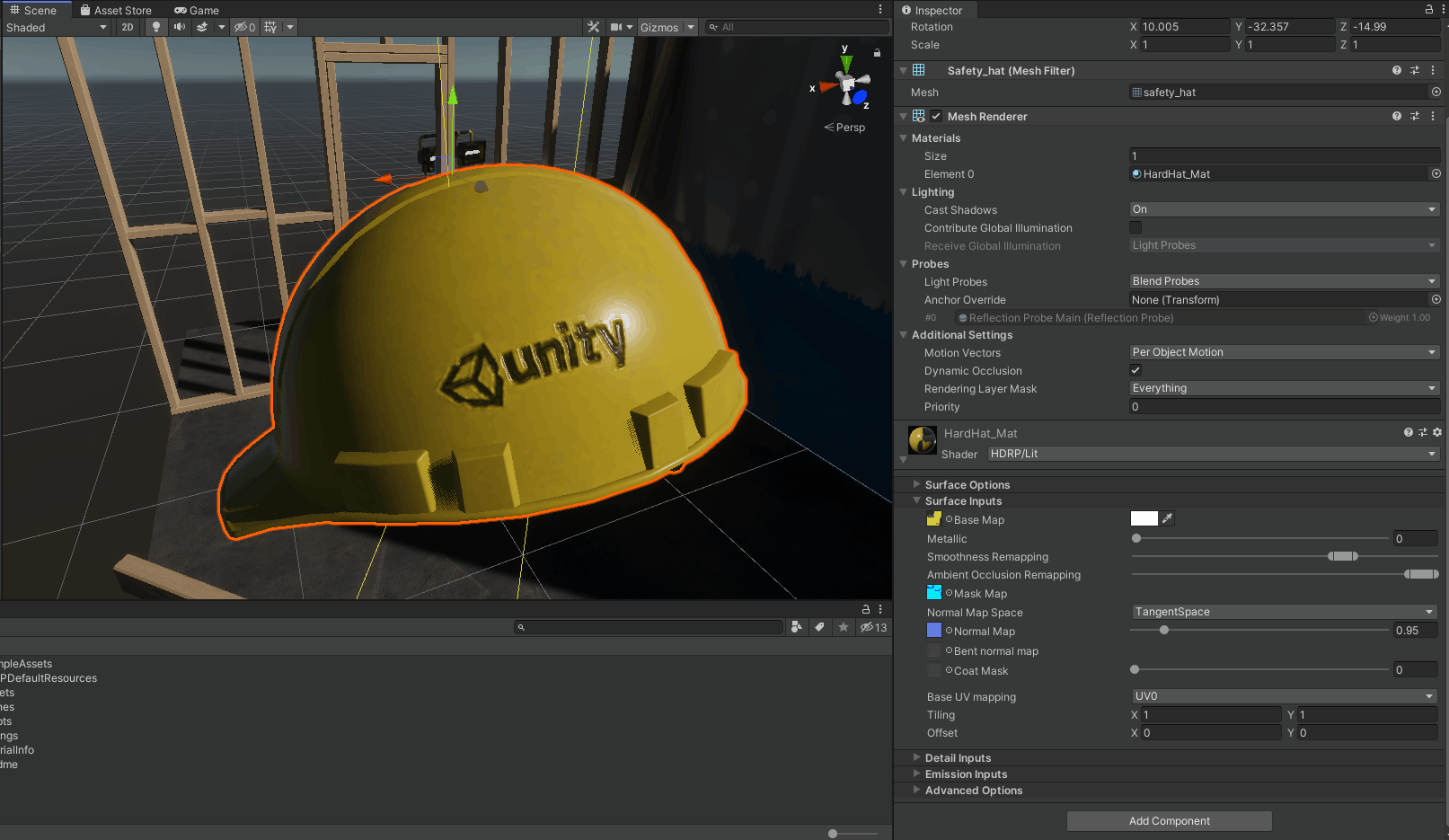1449x840 pixels.
Task: Open the Normal Map Space dropdown
Action: tap(1285, 612)
